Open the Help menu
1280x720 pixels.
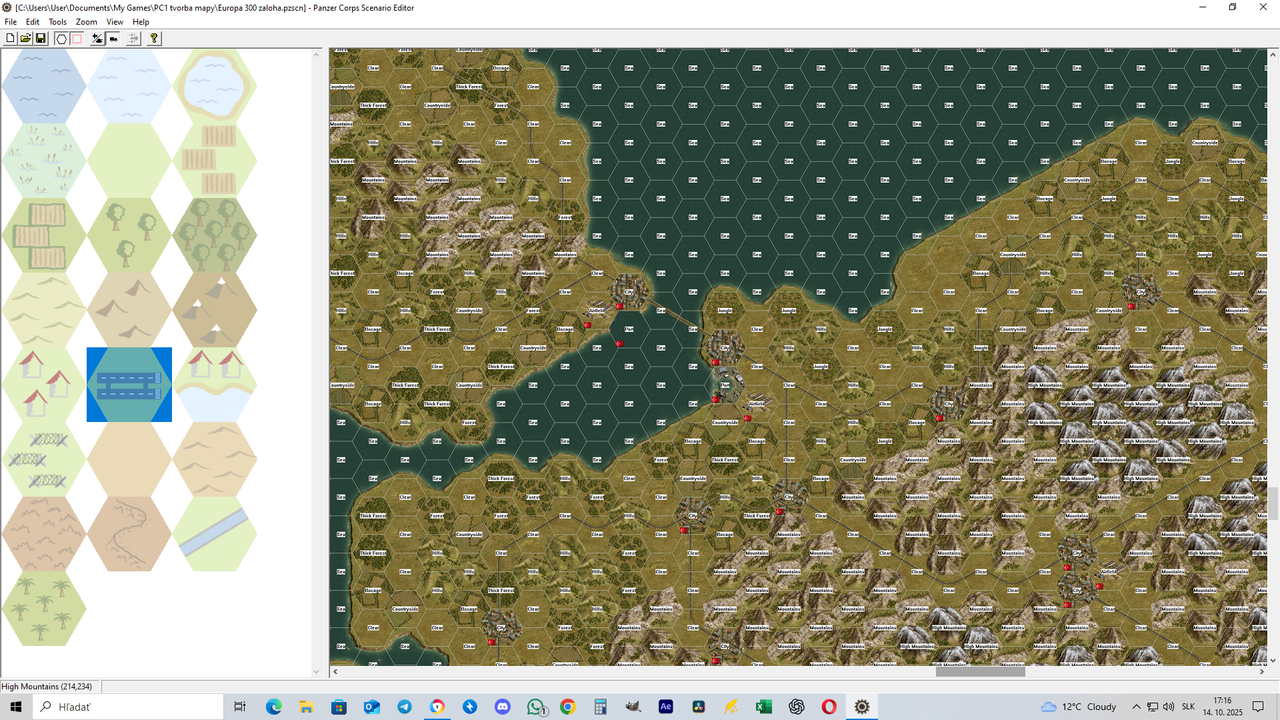141,22
